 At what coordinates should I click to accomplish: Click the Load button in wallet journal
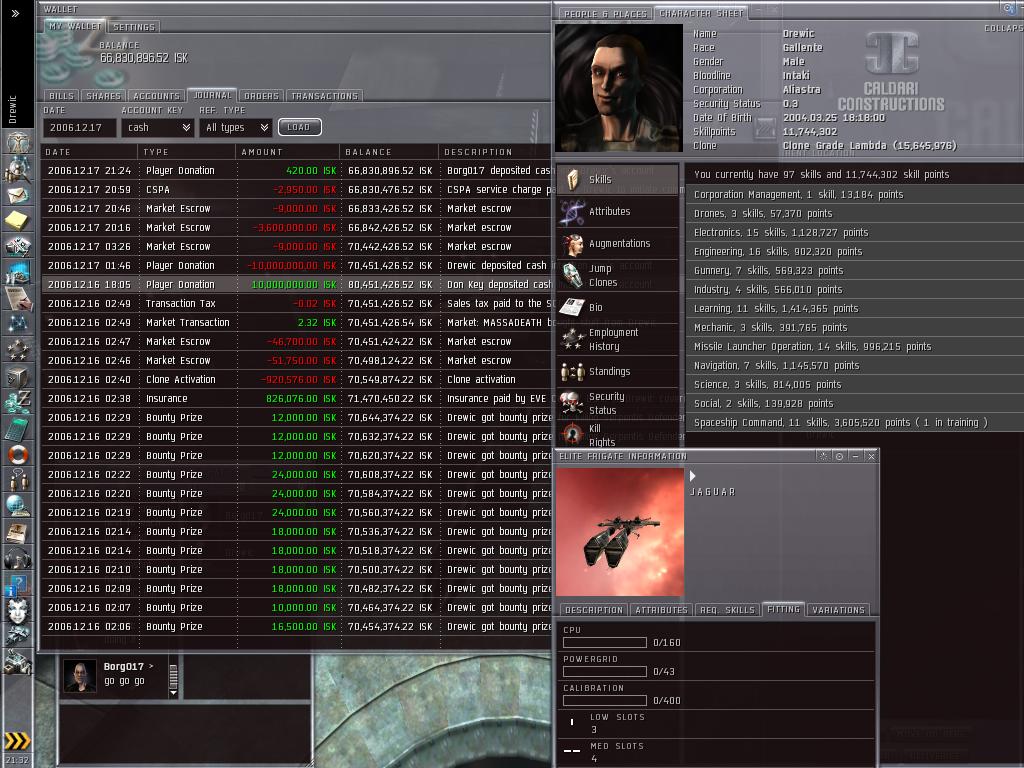(x=299, y=127)
